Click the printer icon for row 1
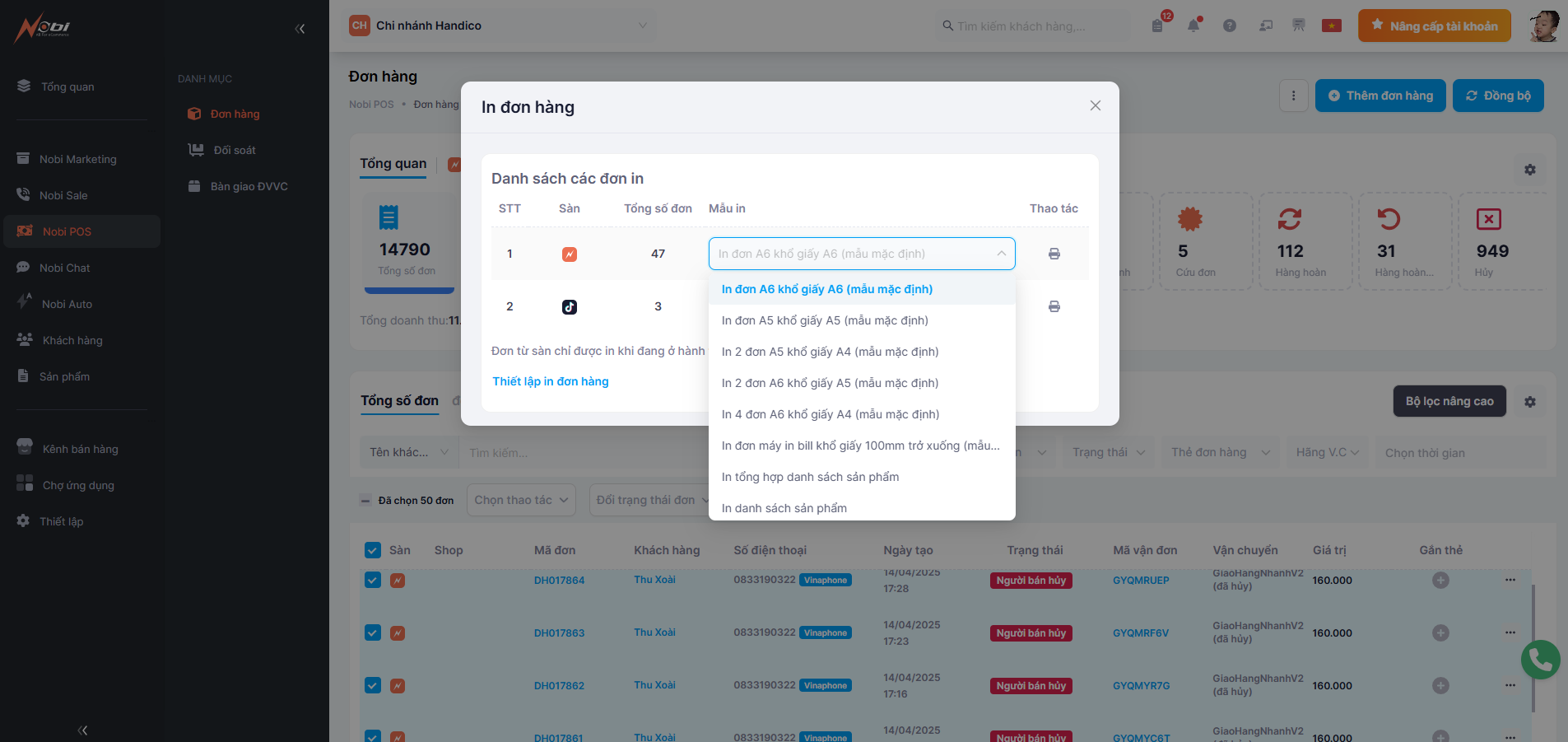1568x742 pixels. (x=1054, y=254)
